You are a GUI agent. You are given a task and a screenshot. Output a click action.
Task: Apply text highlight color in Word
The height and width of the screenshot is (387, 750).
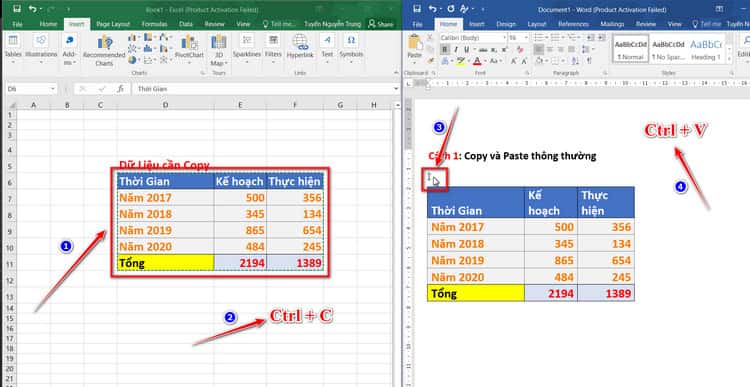click(x=460, y=61)
